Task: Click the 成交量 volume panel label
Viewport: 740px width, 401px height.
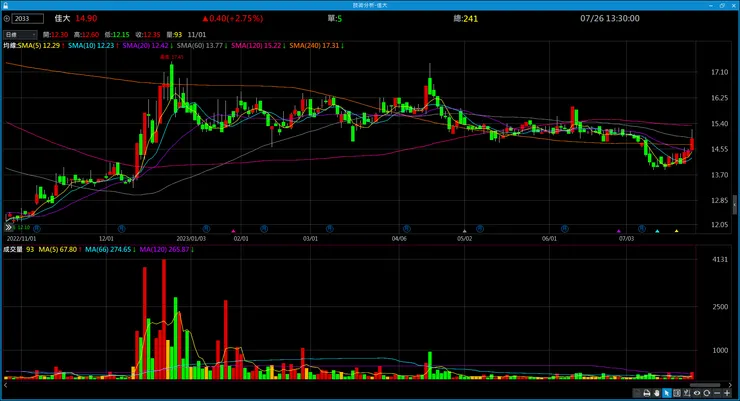Action: coord(13,249)
